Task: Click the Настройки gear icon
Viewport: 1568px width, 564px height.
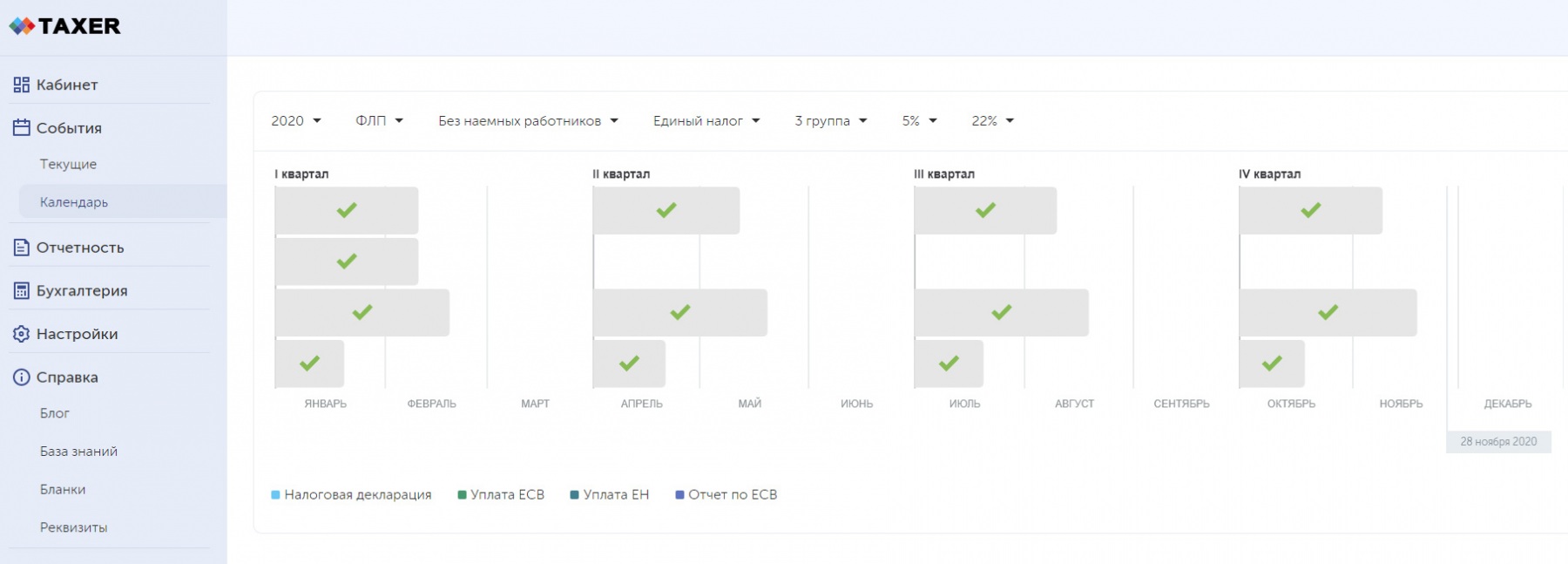Action: [x=21, y=334]
